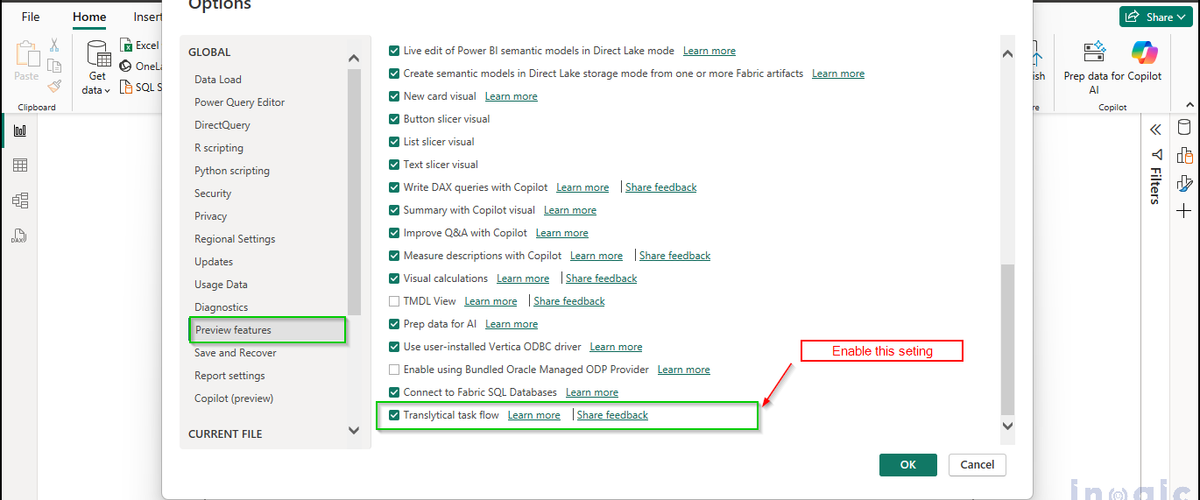Enable the TMDL View checkbox
Image resolution: width=1200 pixels, height=500 pixels.
point(394,301)
